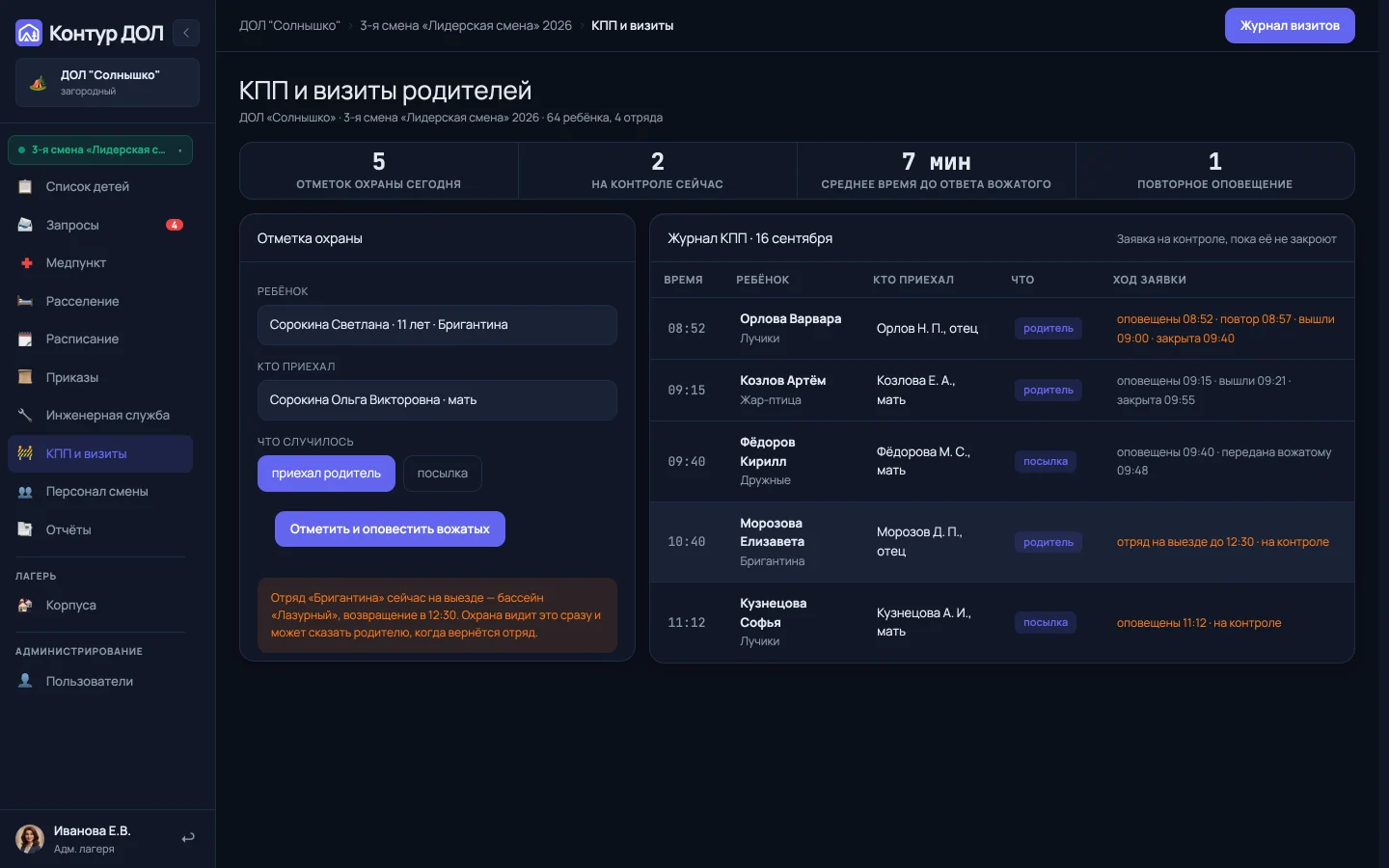
Task: Click the Расписание calendar icon
Action: click(25, 339)
